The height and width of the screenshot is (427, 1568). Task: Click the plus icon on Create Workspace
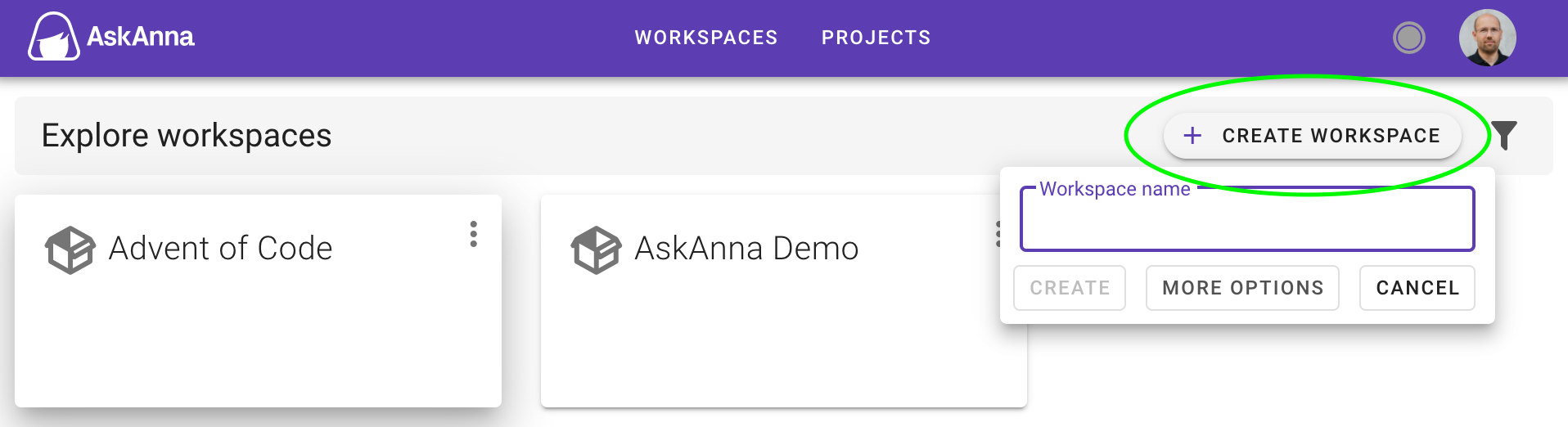[1193, 136]
